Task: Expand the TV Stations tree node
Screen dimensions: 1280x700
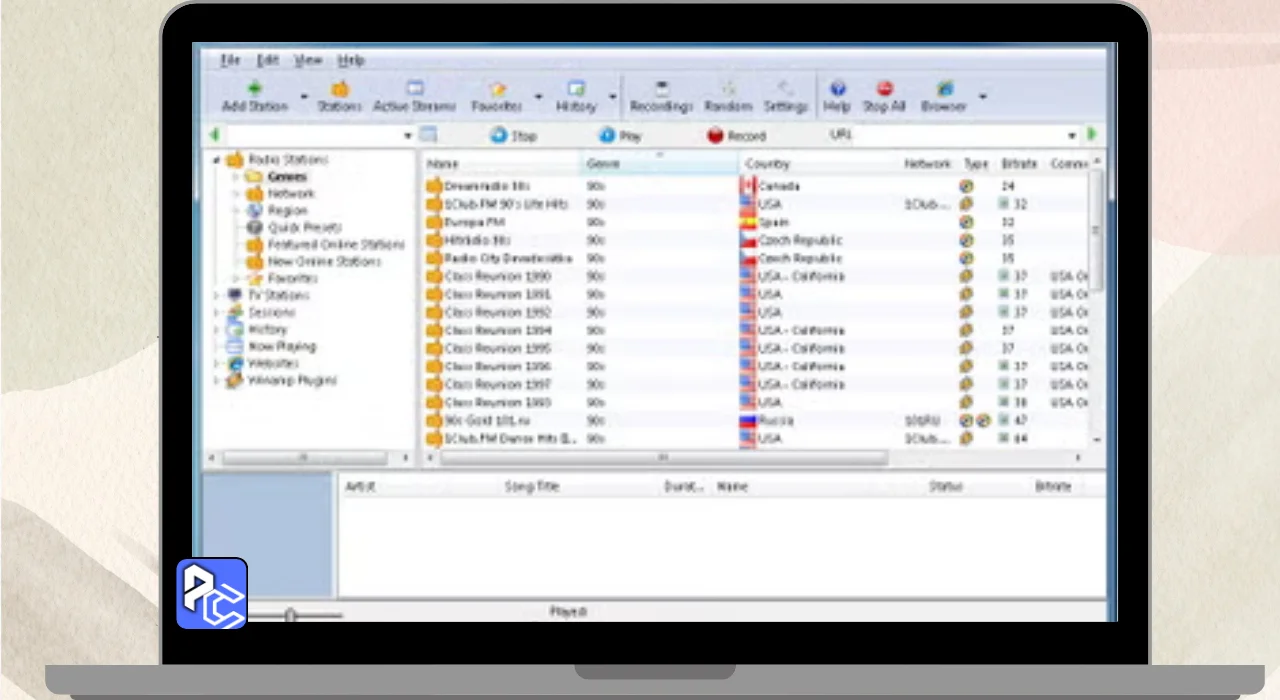Action: (x=216, y=296)
